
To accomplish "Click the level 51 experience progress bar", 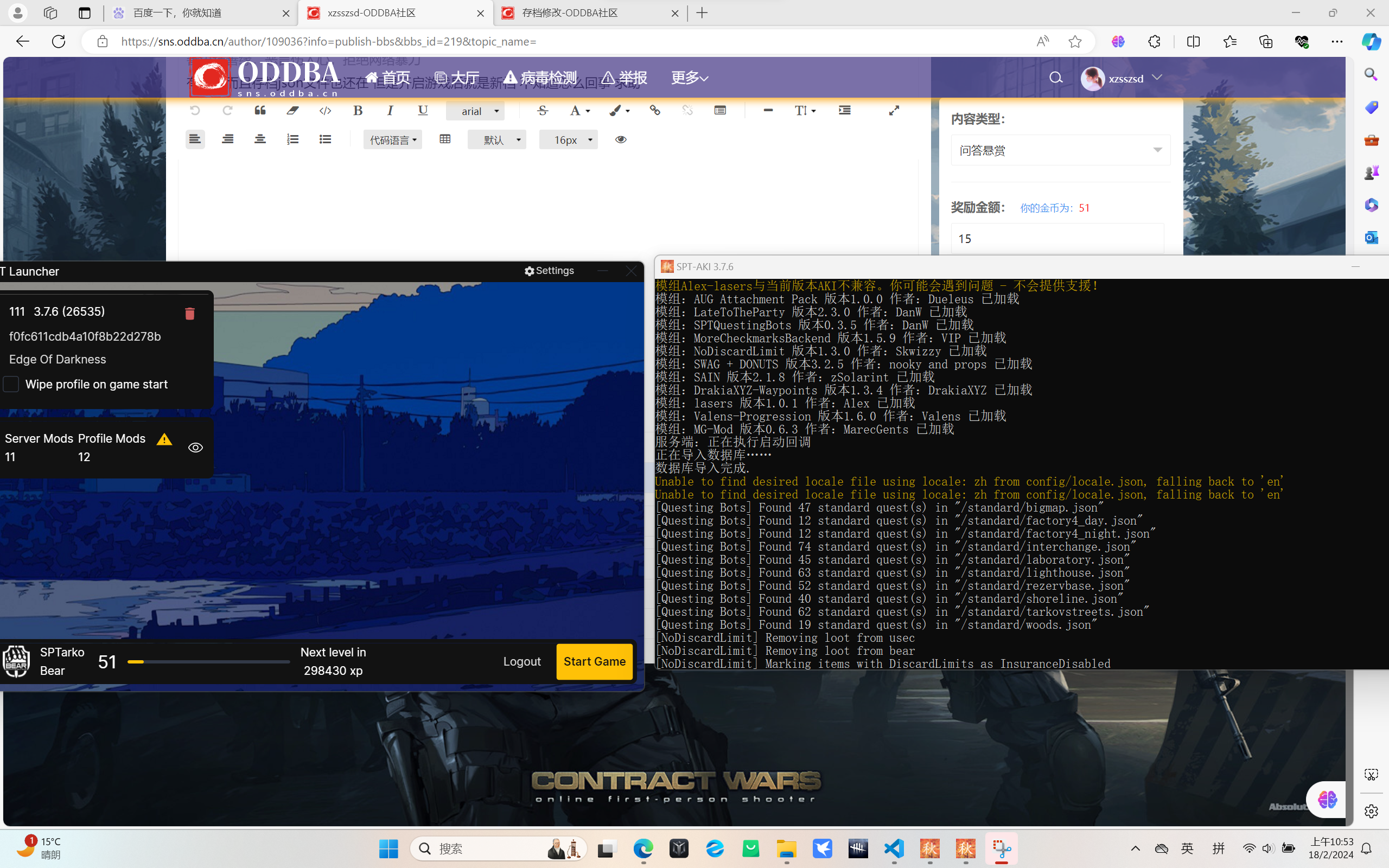I will (x=209, y=661).
